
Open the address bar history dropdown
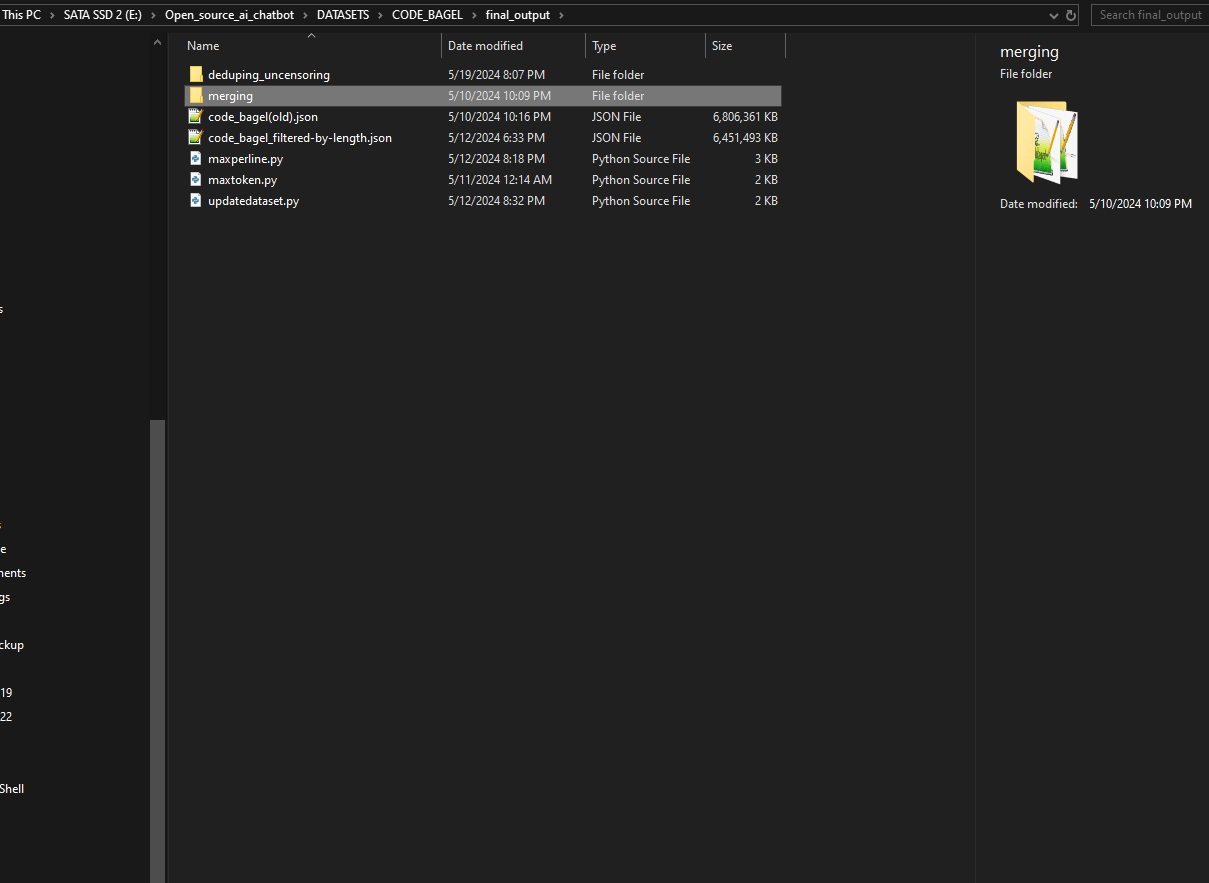click(x=1052, y=15)
